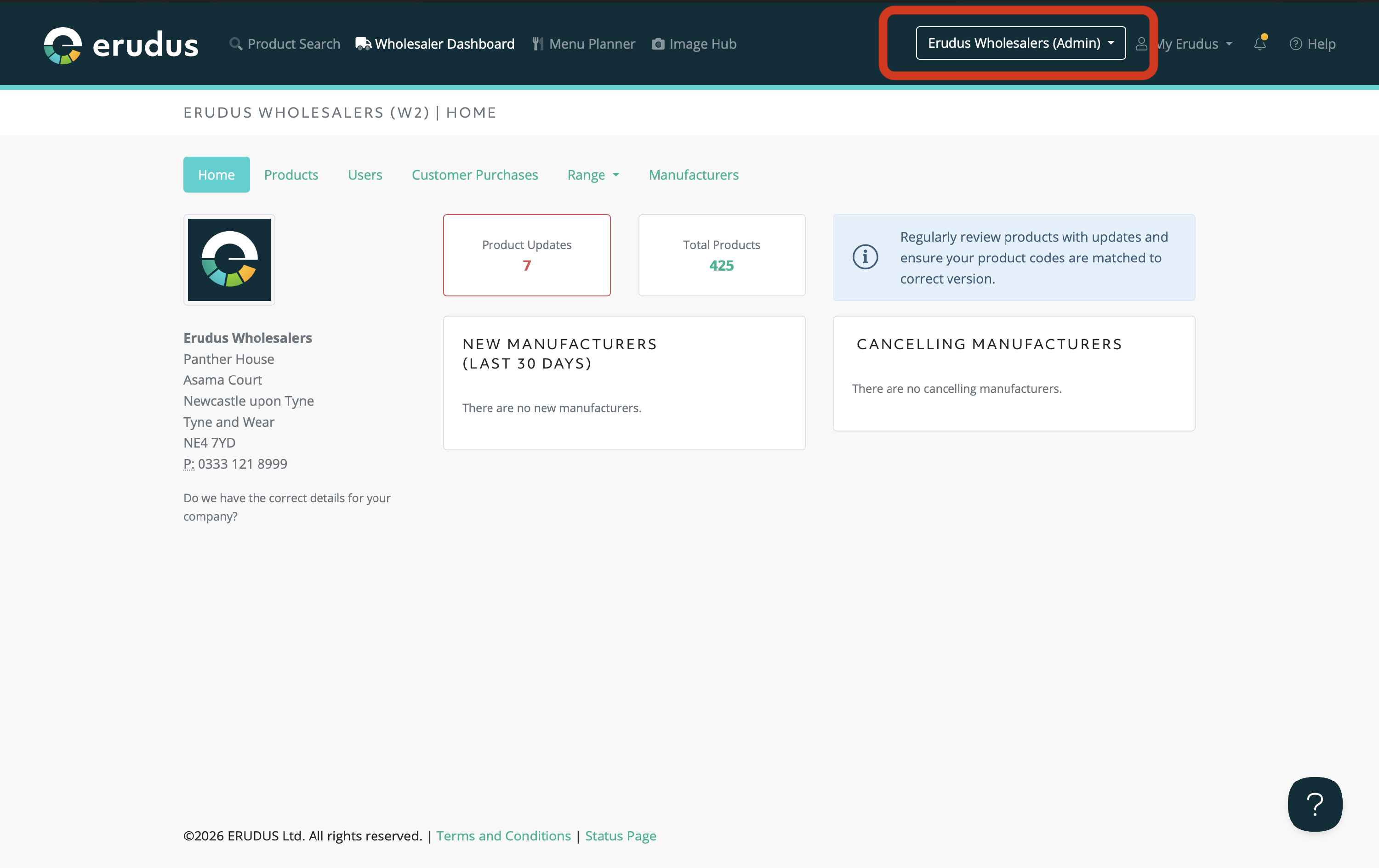Click the Menu Planner cutlery icon
Viewport: 1379px width, 868px height.
pos(537,44)
